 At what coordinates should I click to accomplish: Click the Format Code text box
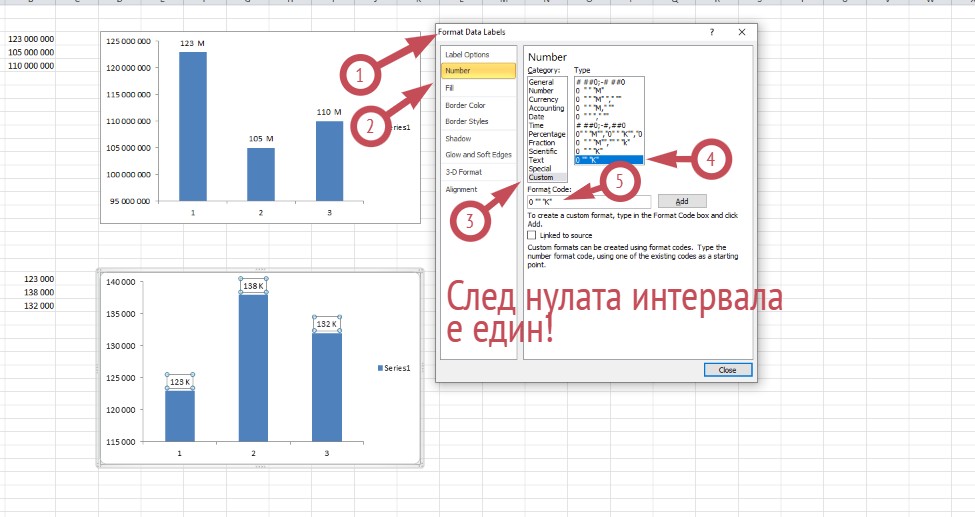(589, 201)
